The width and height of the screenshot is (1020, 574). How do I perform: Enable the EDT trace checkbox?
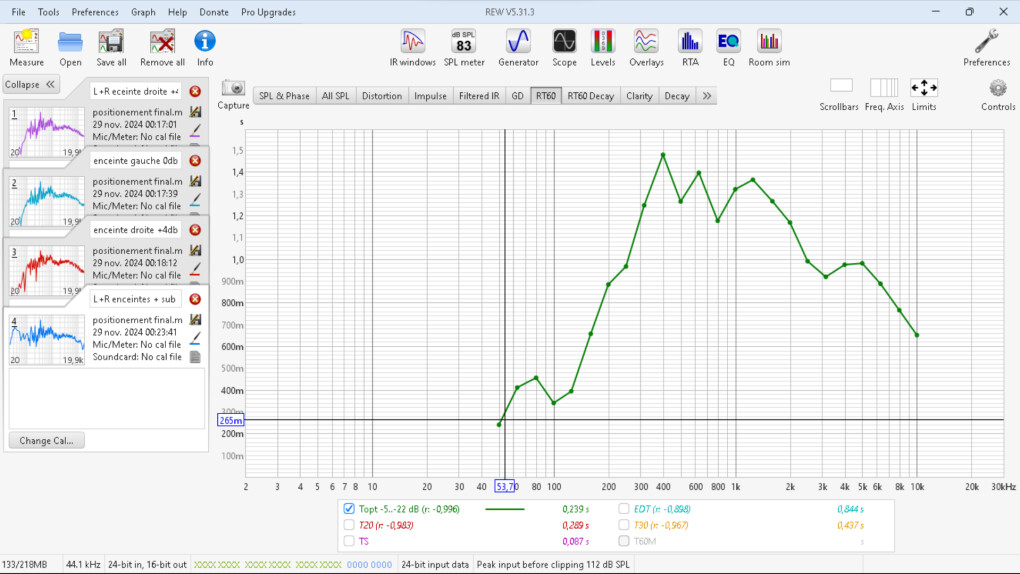(x=624, y=509)
